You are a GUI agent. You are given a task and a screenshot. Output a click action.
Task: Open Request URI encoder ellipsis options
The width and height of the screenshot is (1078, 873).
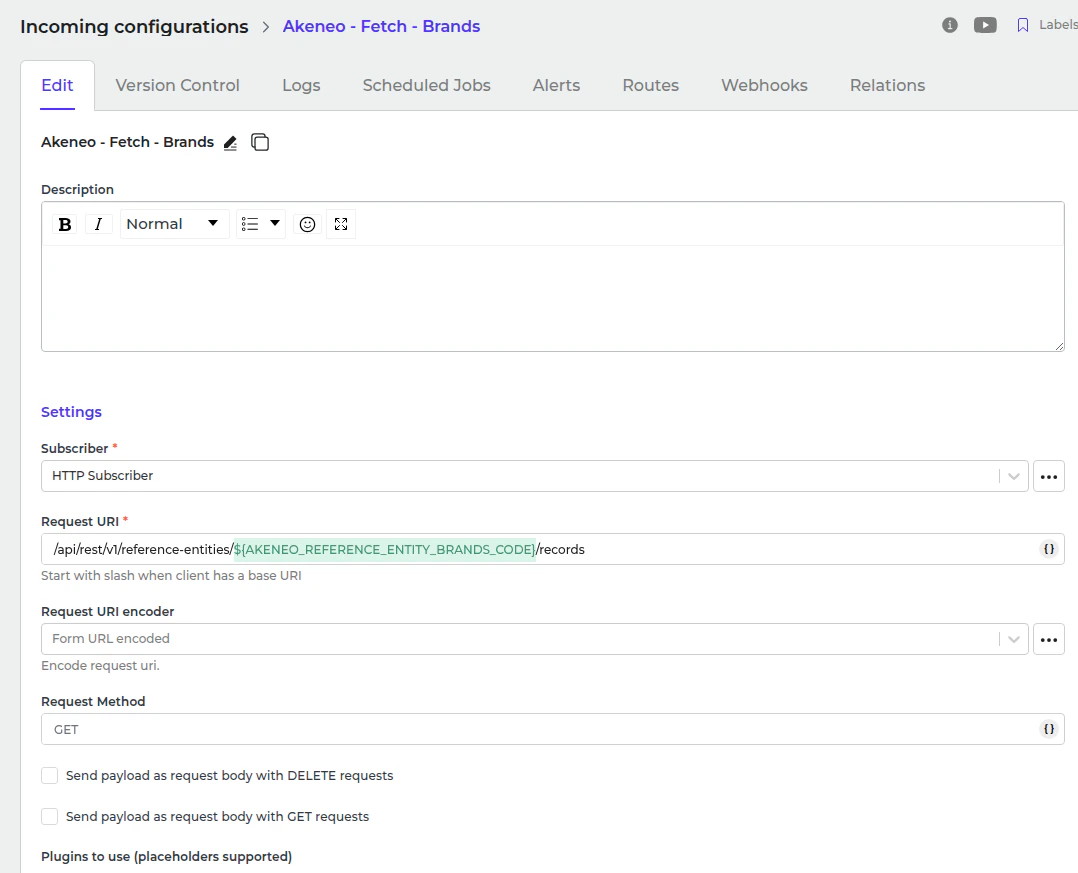(x=1048, y=639)
